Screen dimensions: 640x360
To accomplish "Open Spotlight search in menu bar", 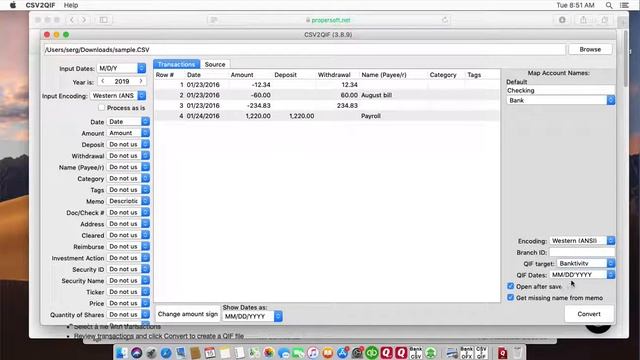I will click(x=609, y=5).
